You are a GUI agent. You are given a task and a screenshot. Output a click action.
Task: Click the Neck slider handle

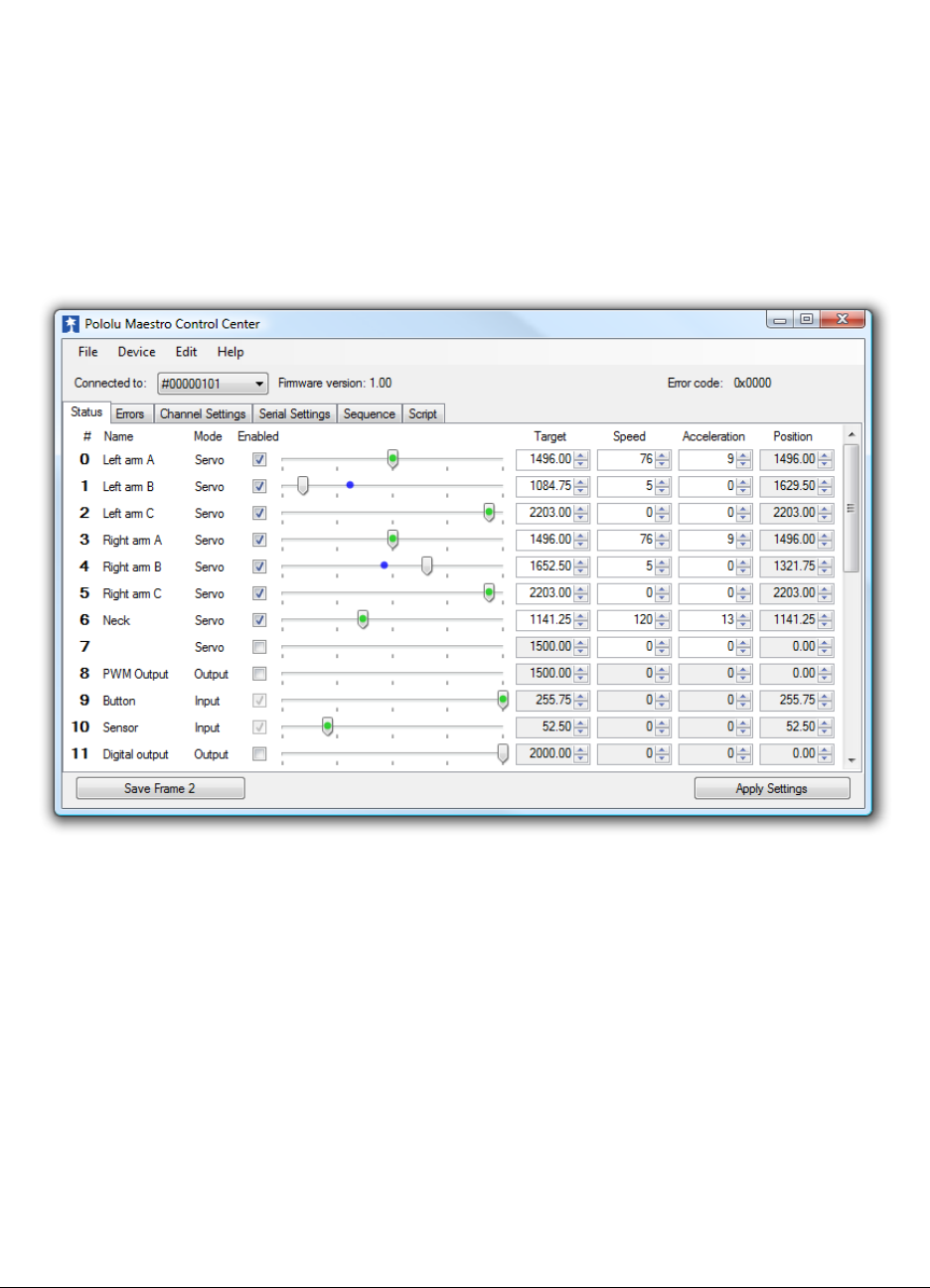tap(363, 620)
